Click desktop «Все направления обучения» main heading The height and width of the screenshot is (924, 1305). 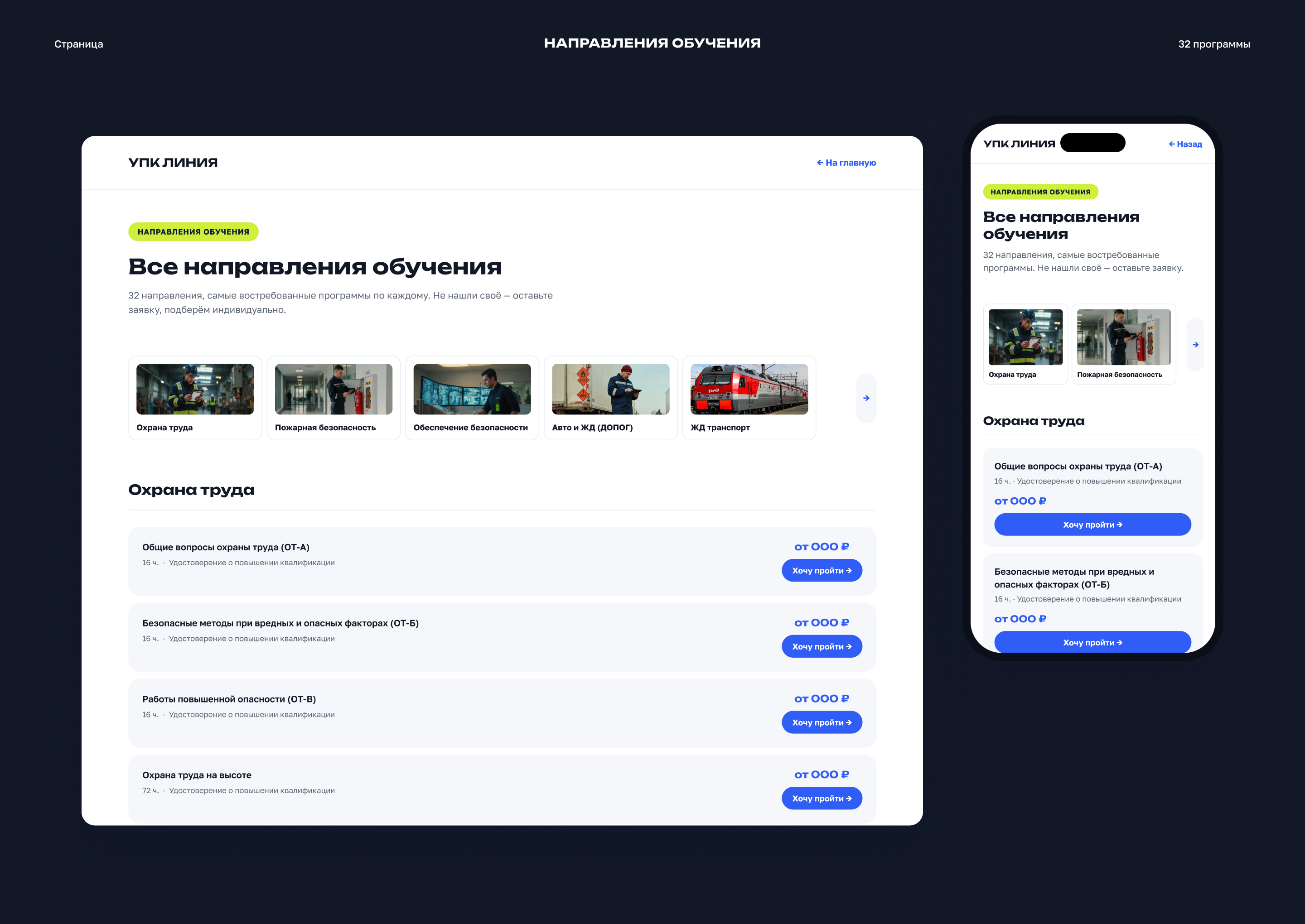point(315,266)
